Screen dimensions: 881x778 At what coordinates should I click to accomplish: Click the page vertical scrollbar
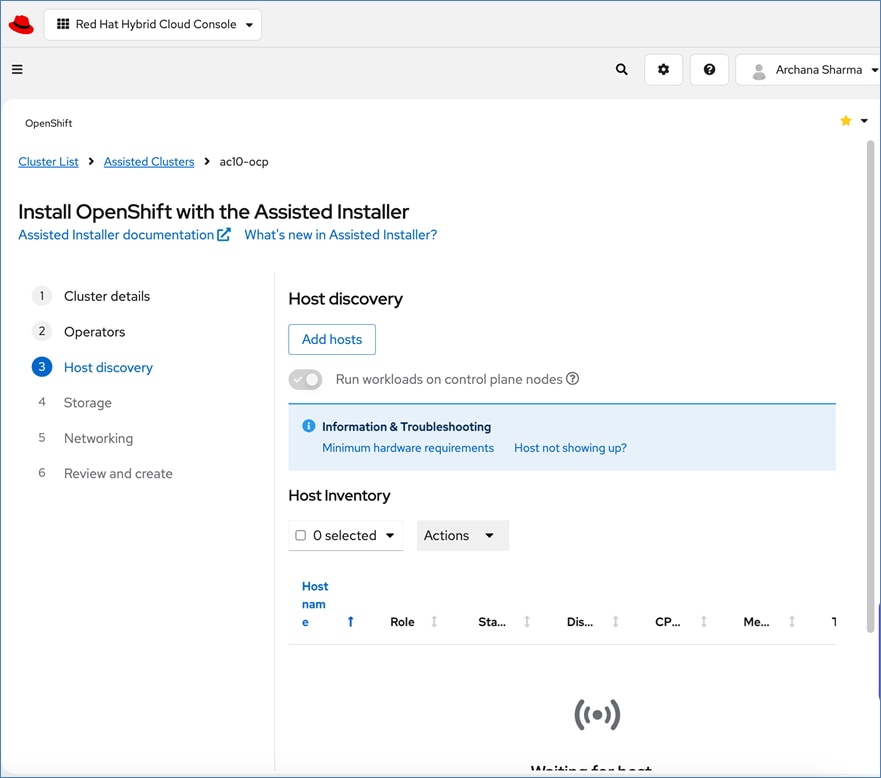871,388
